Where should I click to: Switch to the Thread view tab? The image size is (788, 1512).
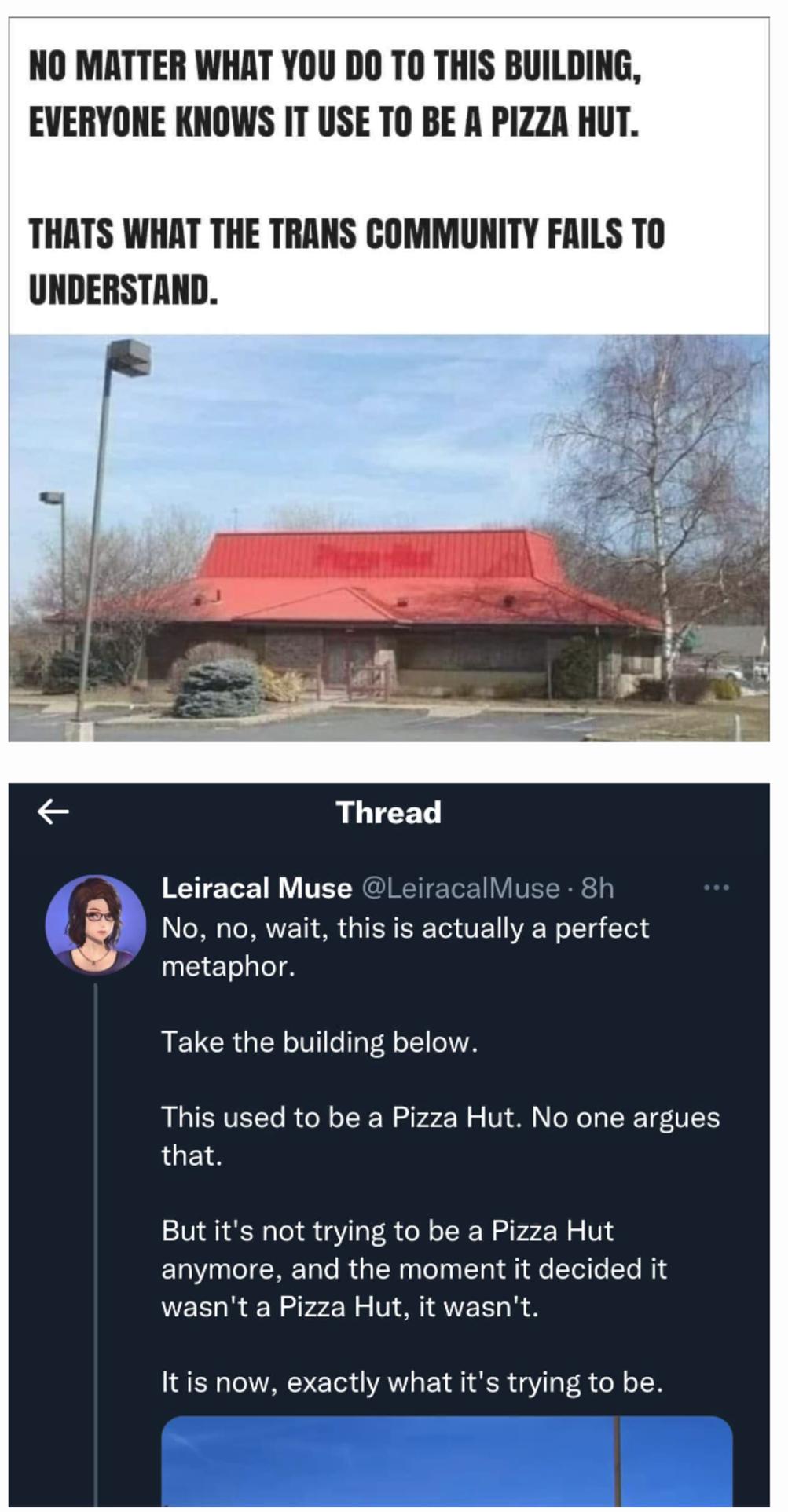[x=390, y=813]
